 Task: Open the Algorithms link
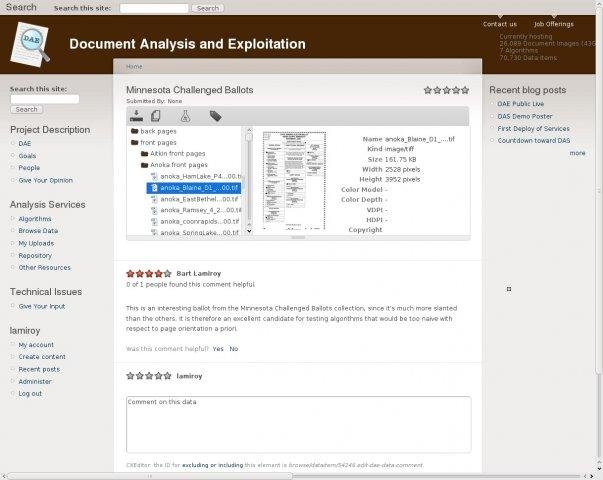click(35, 218)
